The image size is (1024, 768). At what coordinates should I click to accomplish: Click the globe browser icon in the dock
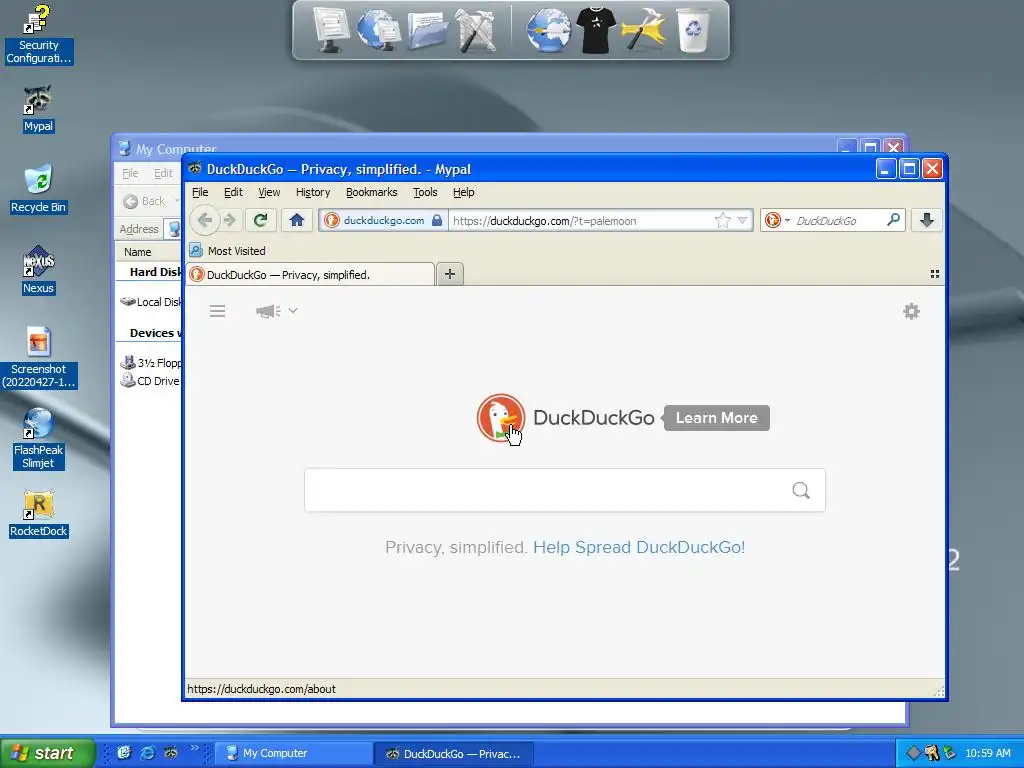pyautogui.click(x=548, y=29)
